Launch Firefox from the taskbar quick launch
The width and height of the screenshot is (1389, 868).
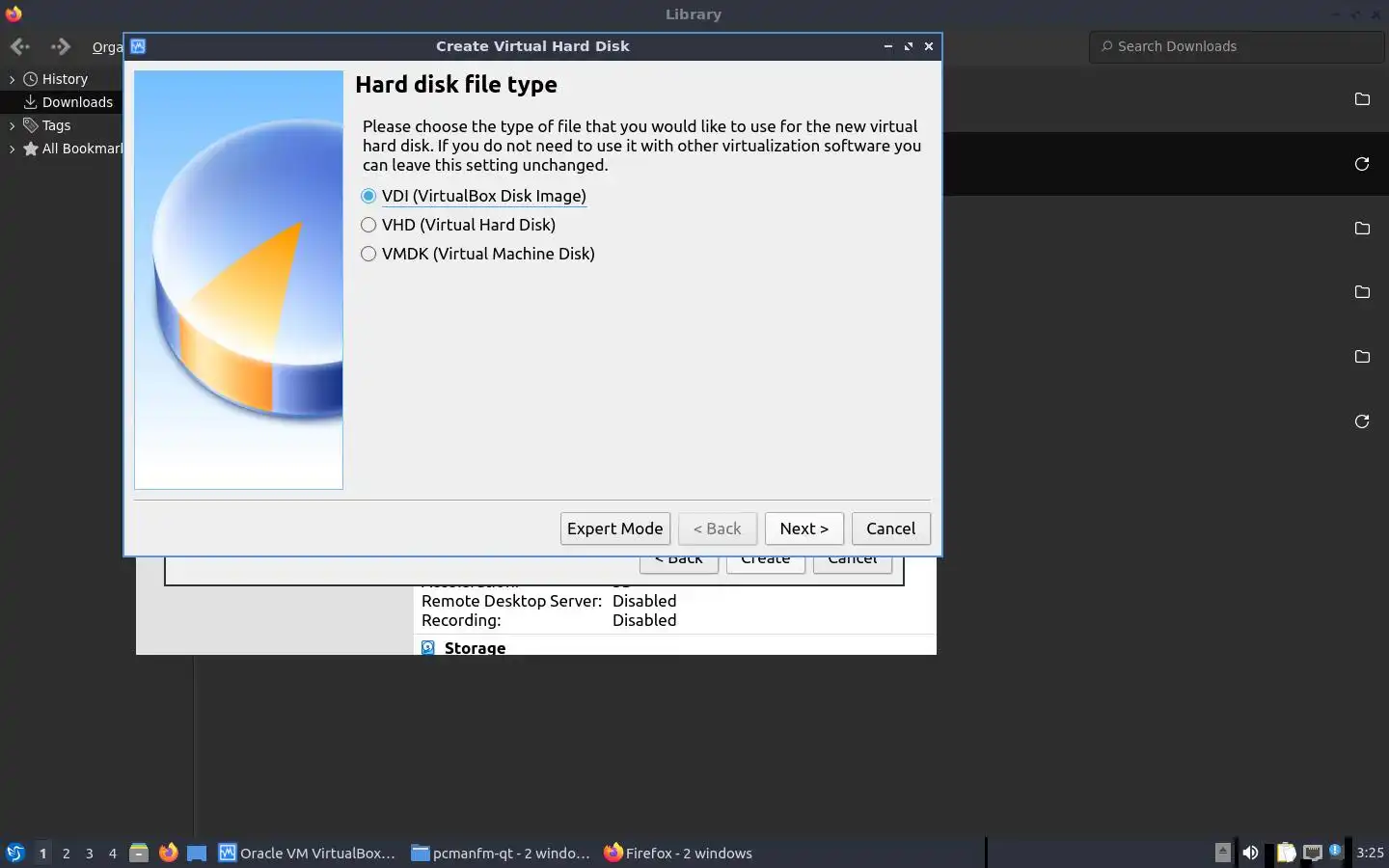(168, 853)
